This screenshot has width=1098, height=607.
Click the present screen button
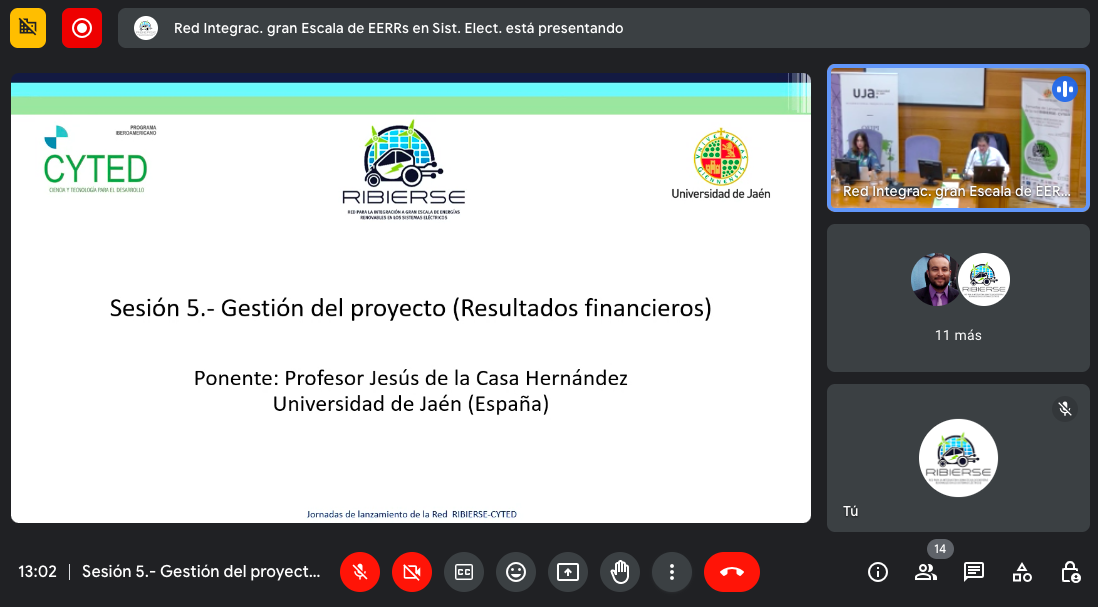[x=568, y=572]
